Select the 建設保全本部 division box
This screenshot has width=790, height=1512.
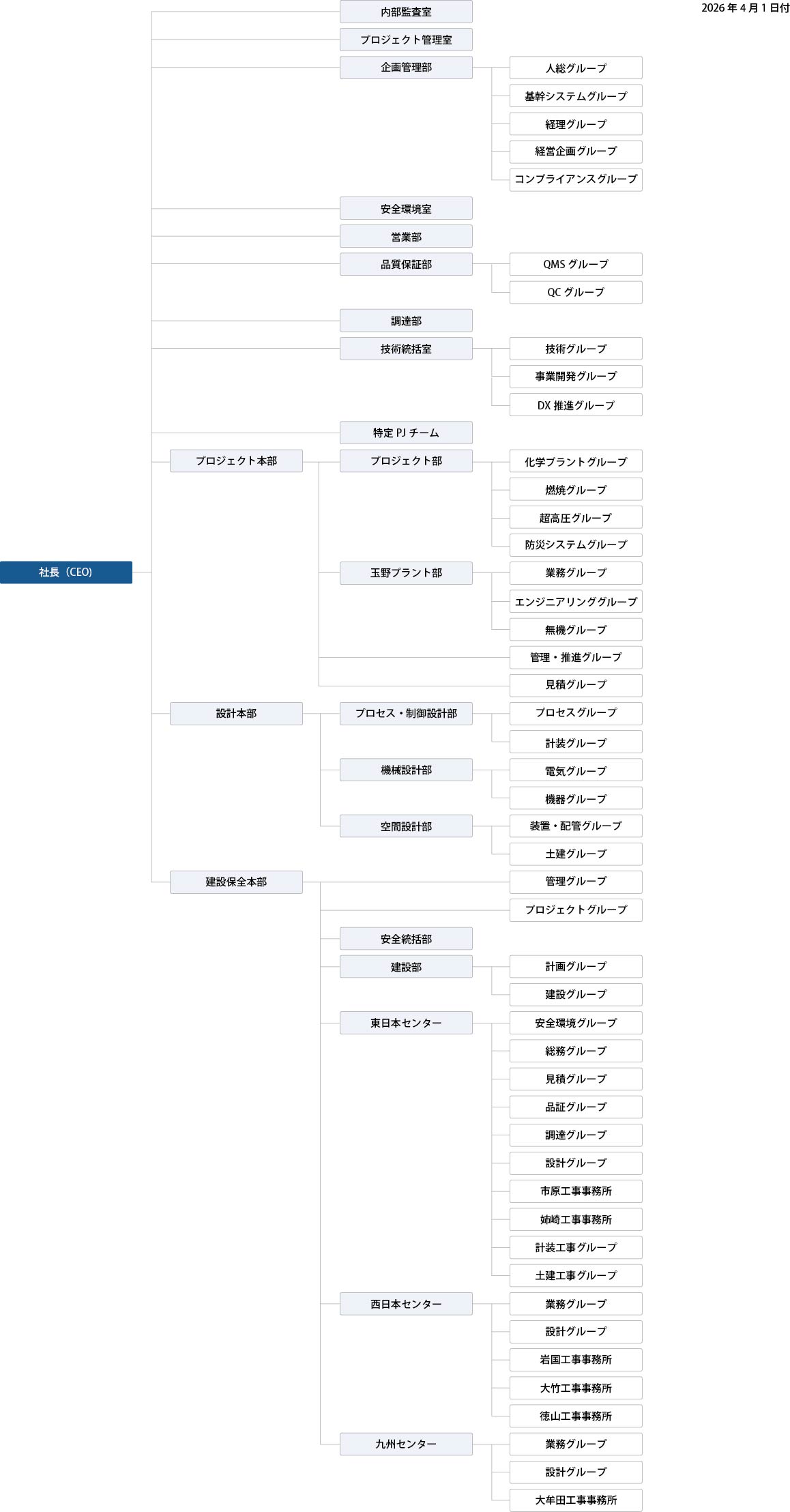[236, 882]
